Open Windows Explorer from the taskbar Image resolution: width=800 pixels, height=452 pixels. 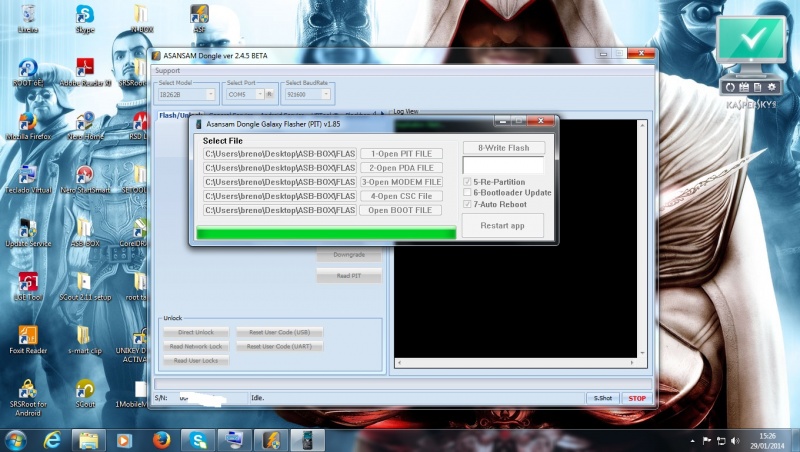(x=88, y=440)
